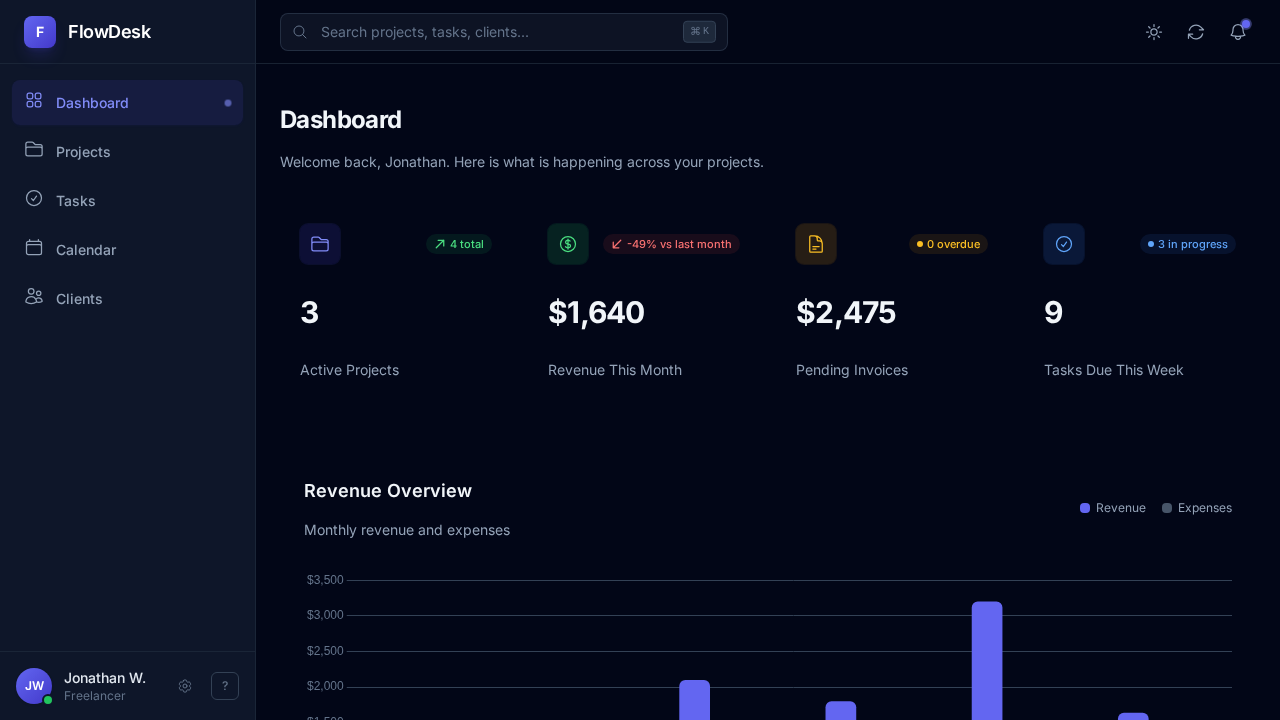Click the checkmark icon on Tasks Due card
The width and height of the screenshot is (1280, 720).
tap(1064, 244)
